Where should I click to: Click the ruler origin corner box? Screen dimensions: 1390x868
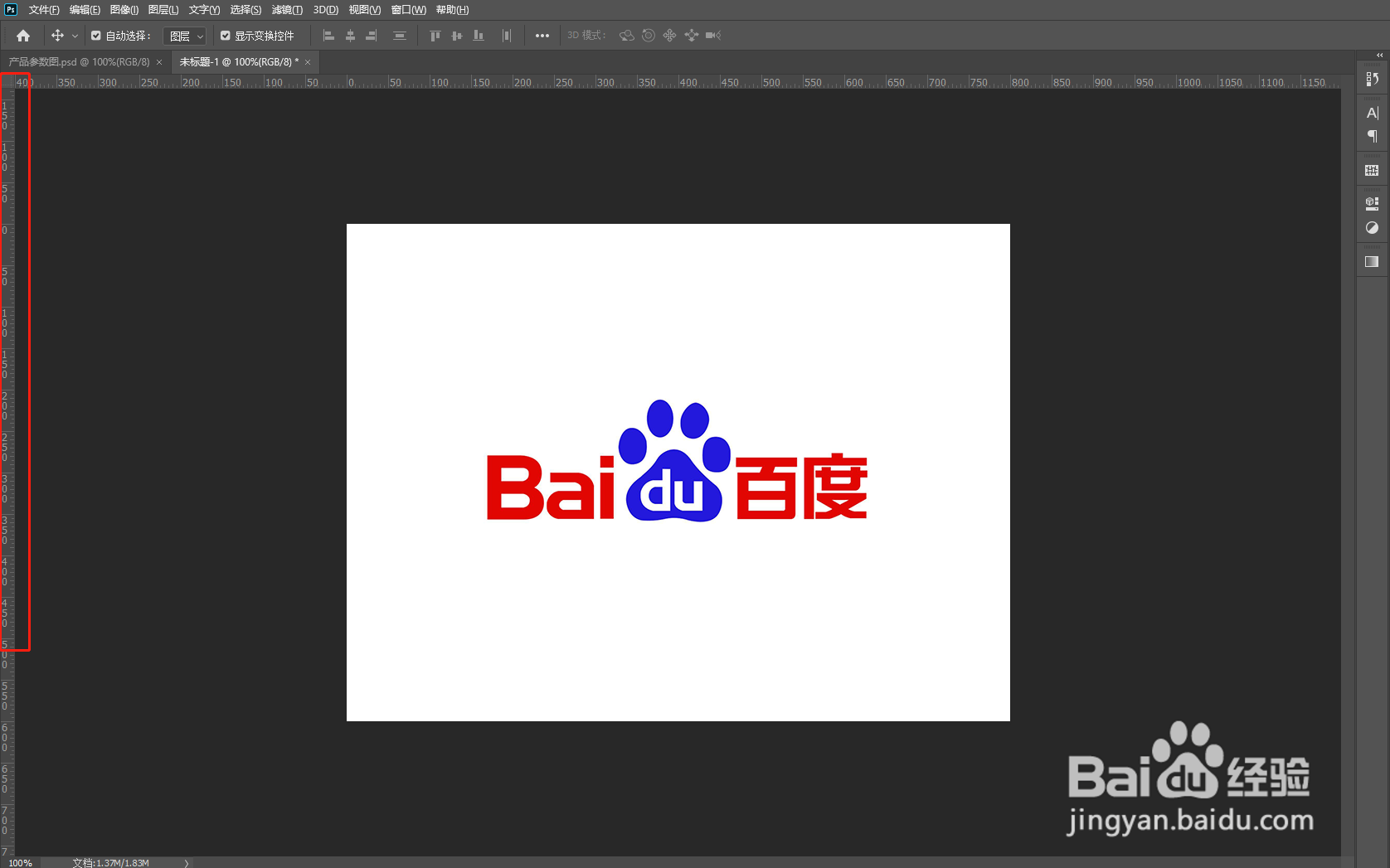click(x=7, y=82)
